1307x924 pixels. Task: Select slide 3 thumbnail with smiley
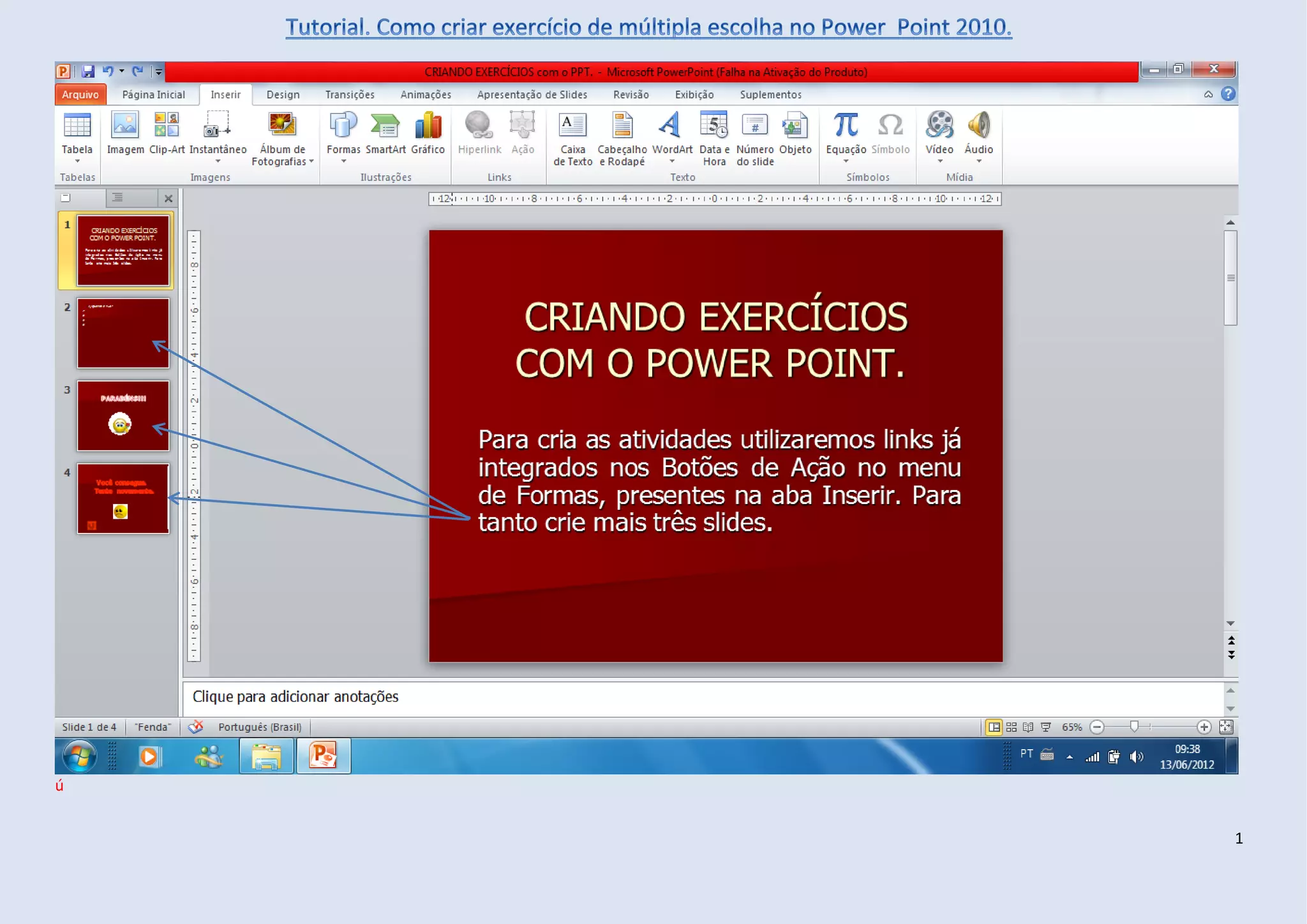coord(123,415)
